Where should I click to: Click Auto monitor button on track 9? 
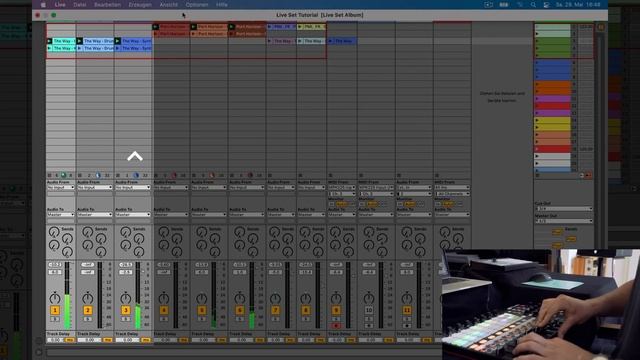tap(342, 204)
